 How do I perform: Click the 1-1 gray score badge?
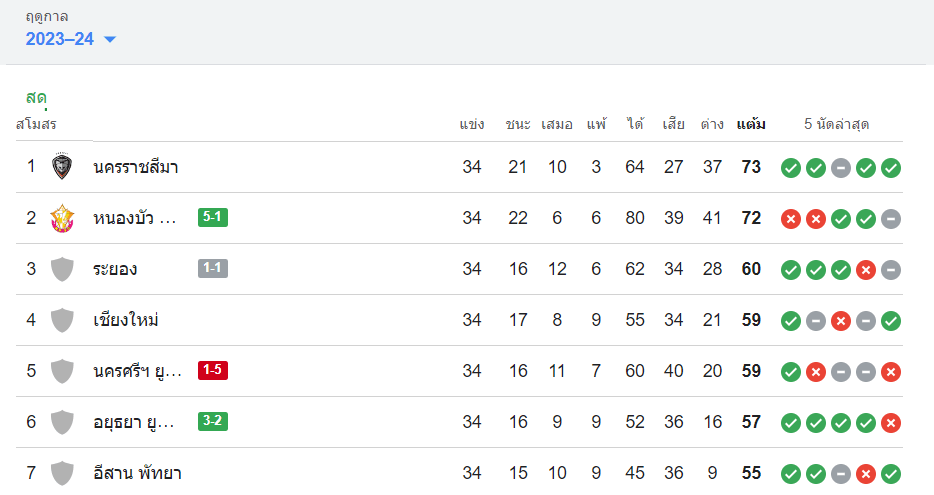pos(213,268)
